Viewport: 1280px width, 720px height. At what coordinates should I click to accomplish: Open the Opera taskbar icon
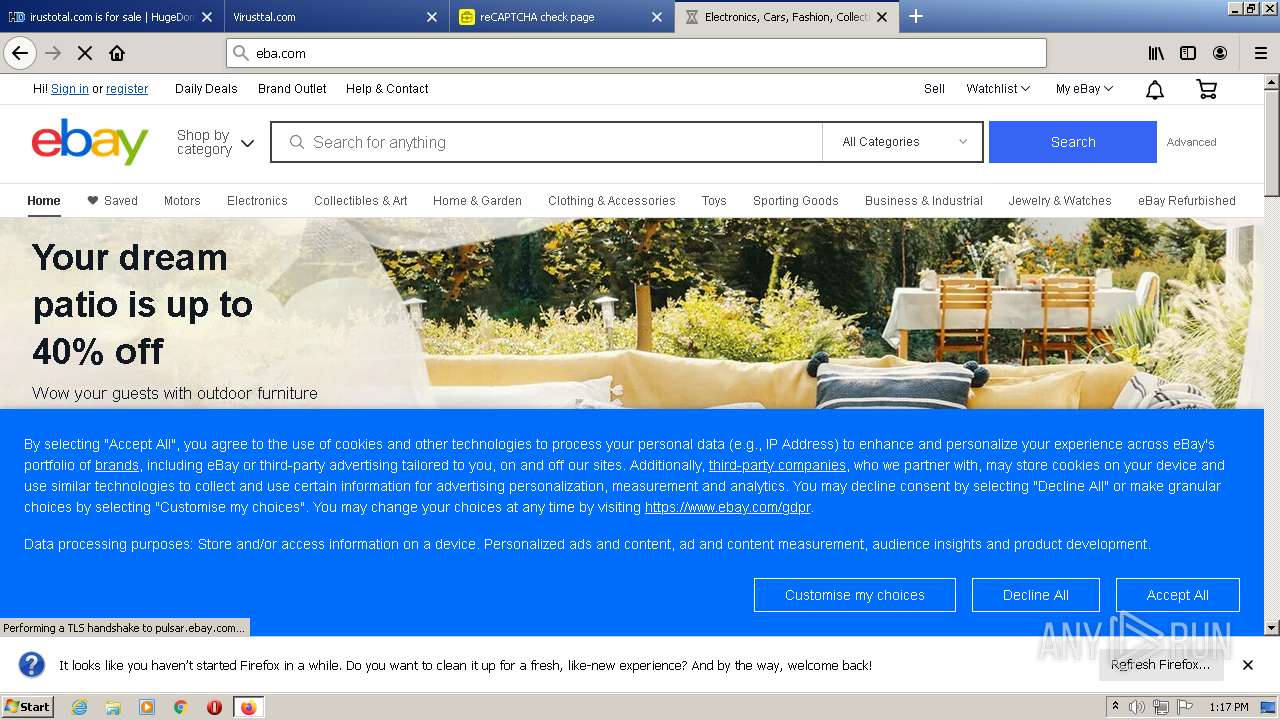(214, 707)
